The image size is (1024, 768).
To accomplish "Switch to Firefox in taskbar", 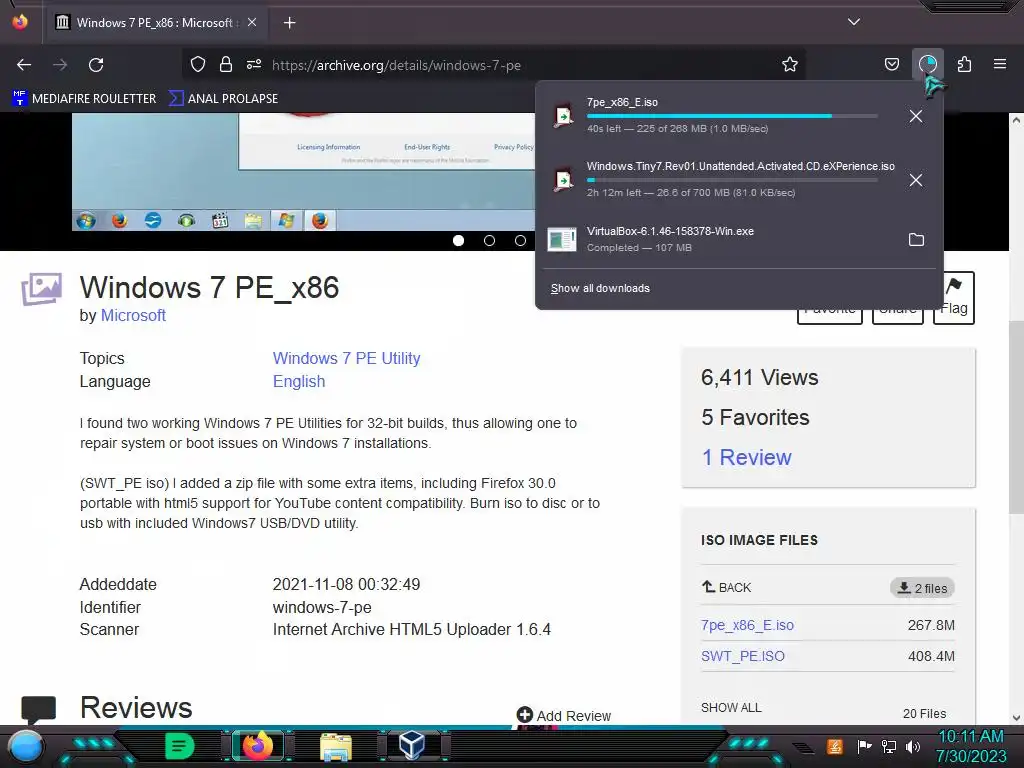I will 257,746.
